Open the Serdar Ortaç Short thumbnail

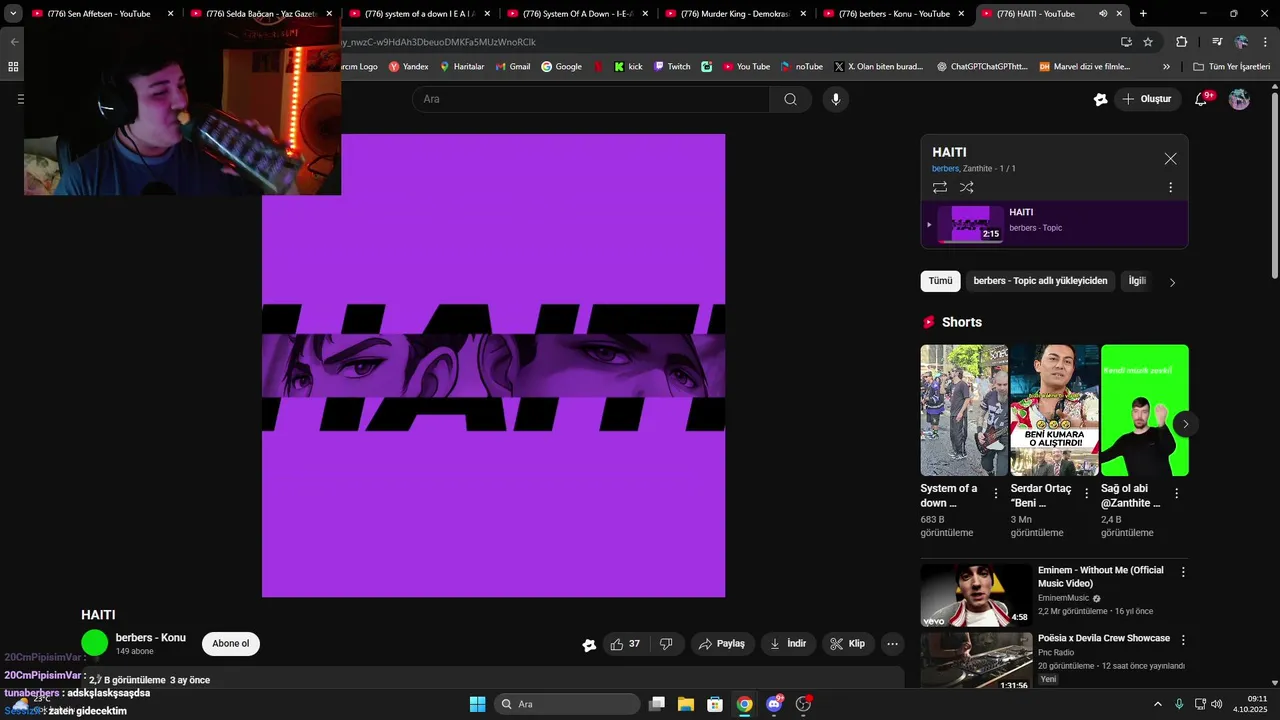1054,410
